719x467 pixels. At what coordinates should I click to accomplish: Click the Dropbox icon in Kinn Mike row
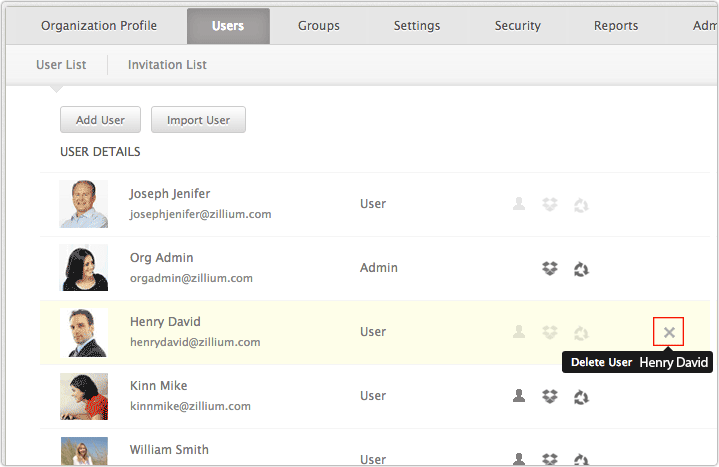(x=550, y=396)
